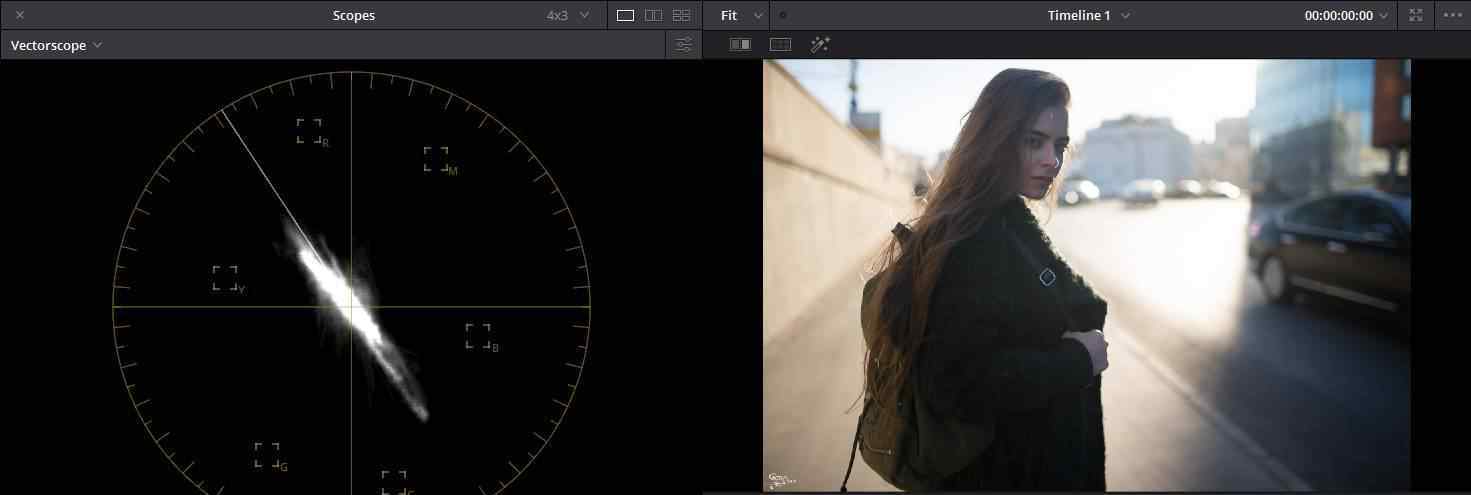Open the Vectorscope scope type dropdown

pos(56,45)
